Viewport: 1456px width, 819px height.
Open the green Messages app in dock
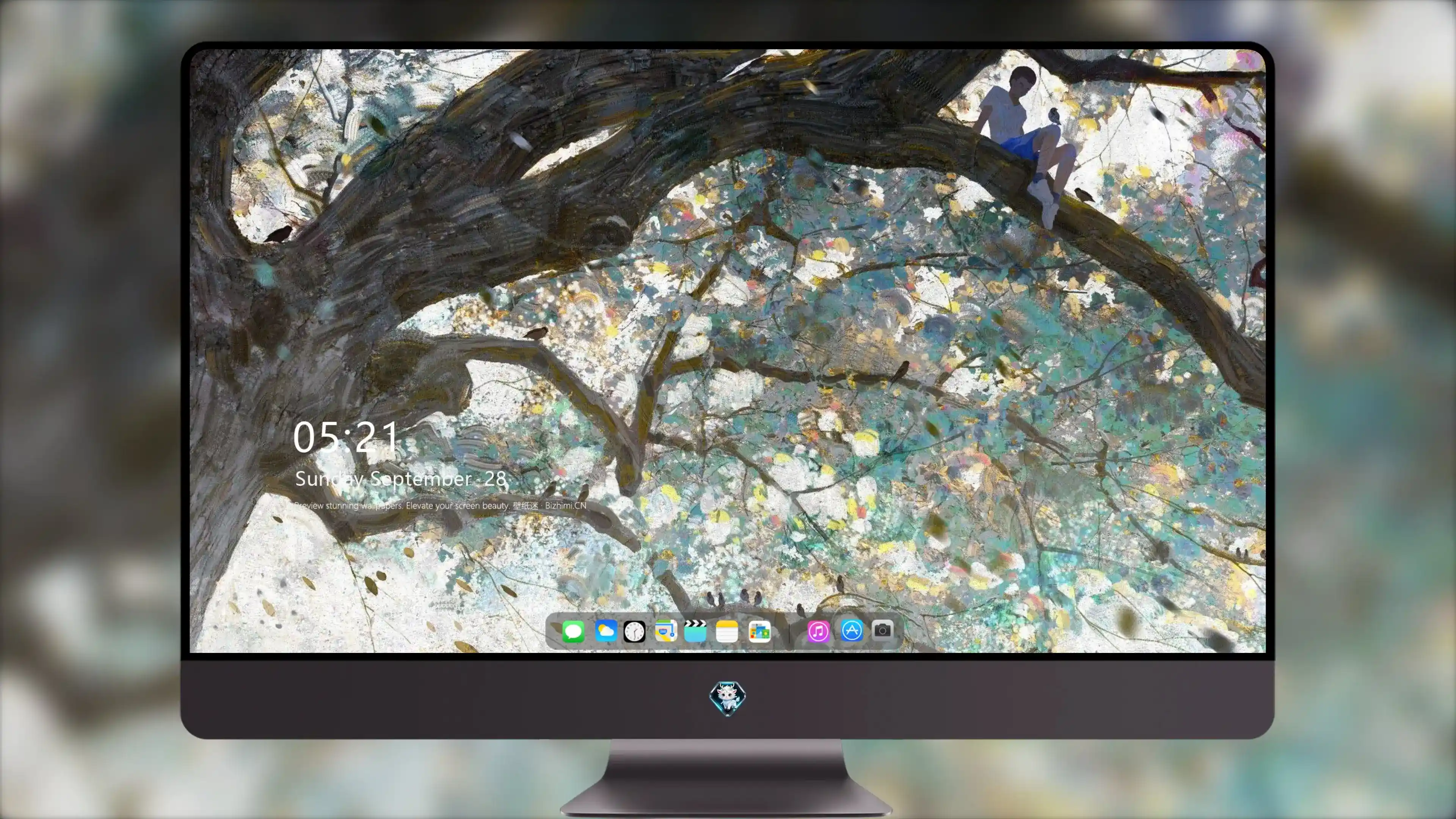[x=573, y=631]
